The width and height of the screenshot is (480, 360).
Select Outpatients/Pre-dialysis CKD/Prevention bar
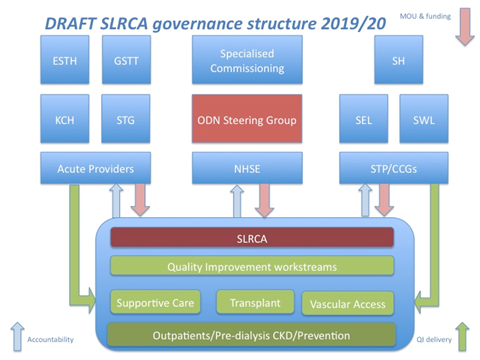[251, 334]
